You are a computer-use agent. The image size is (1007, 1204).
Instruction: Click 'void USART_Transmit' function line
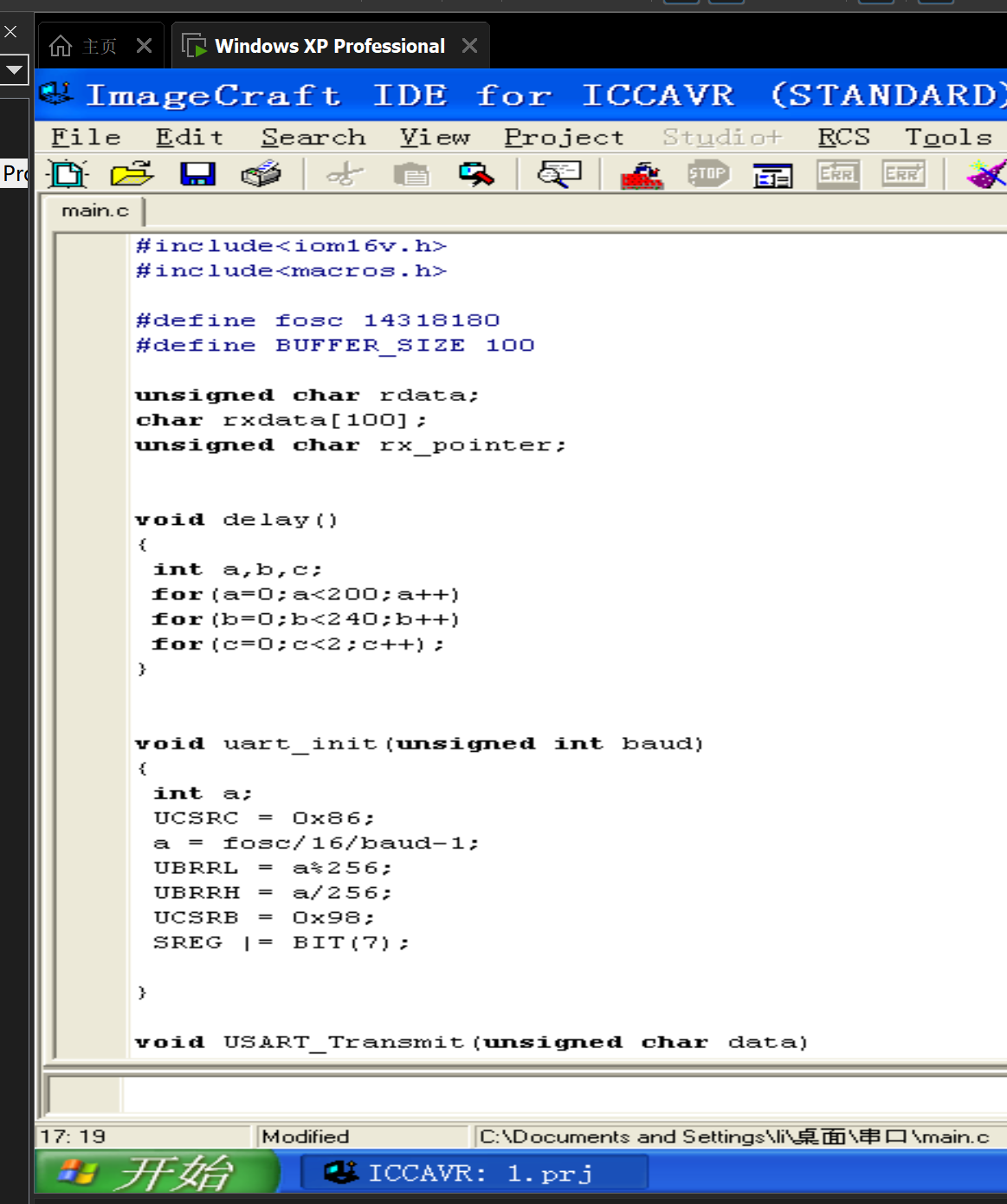pyautogui.click(x=472, y=1042)
